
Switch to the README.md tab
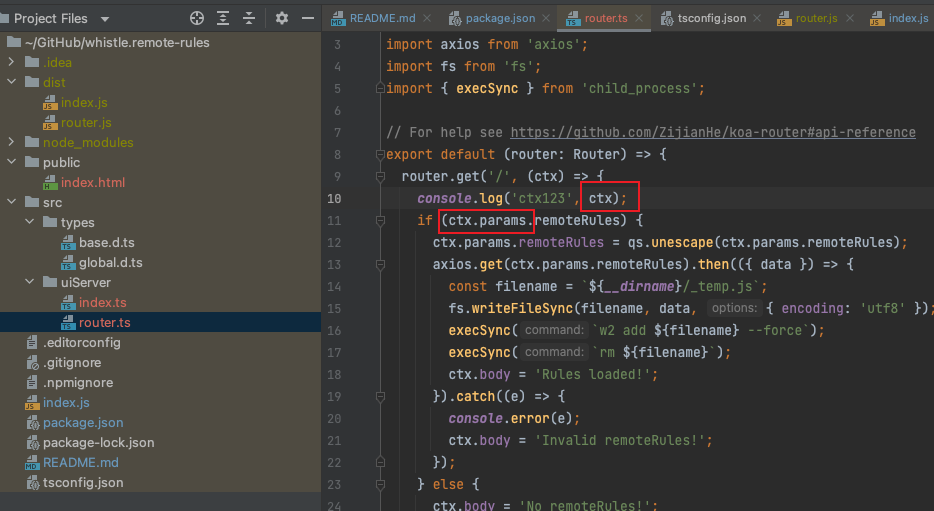(382, 18)
